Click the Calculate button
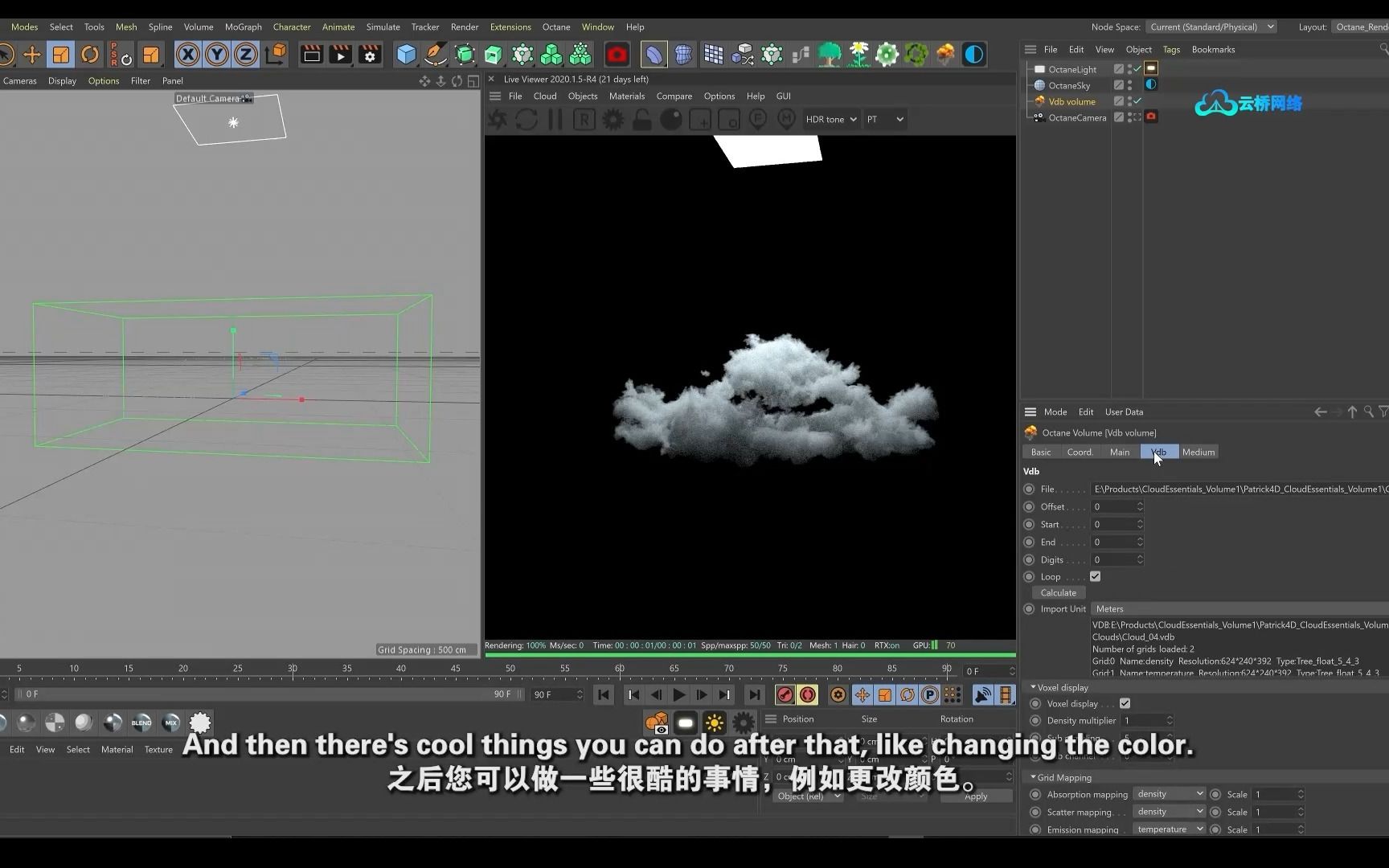 click(x=1059, y=593)
